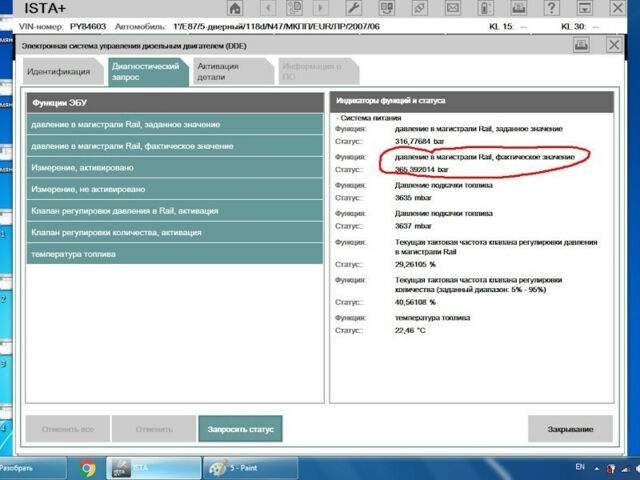This screenshot has width=640, height=480.
Task: Click the Функции ЭБУ list header
Action: [175, 102]
